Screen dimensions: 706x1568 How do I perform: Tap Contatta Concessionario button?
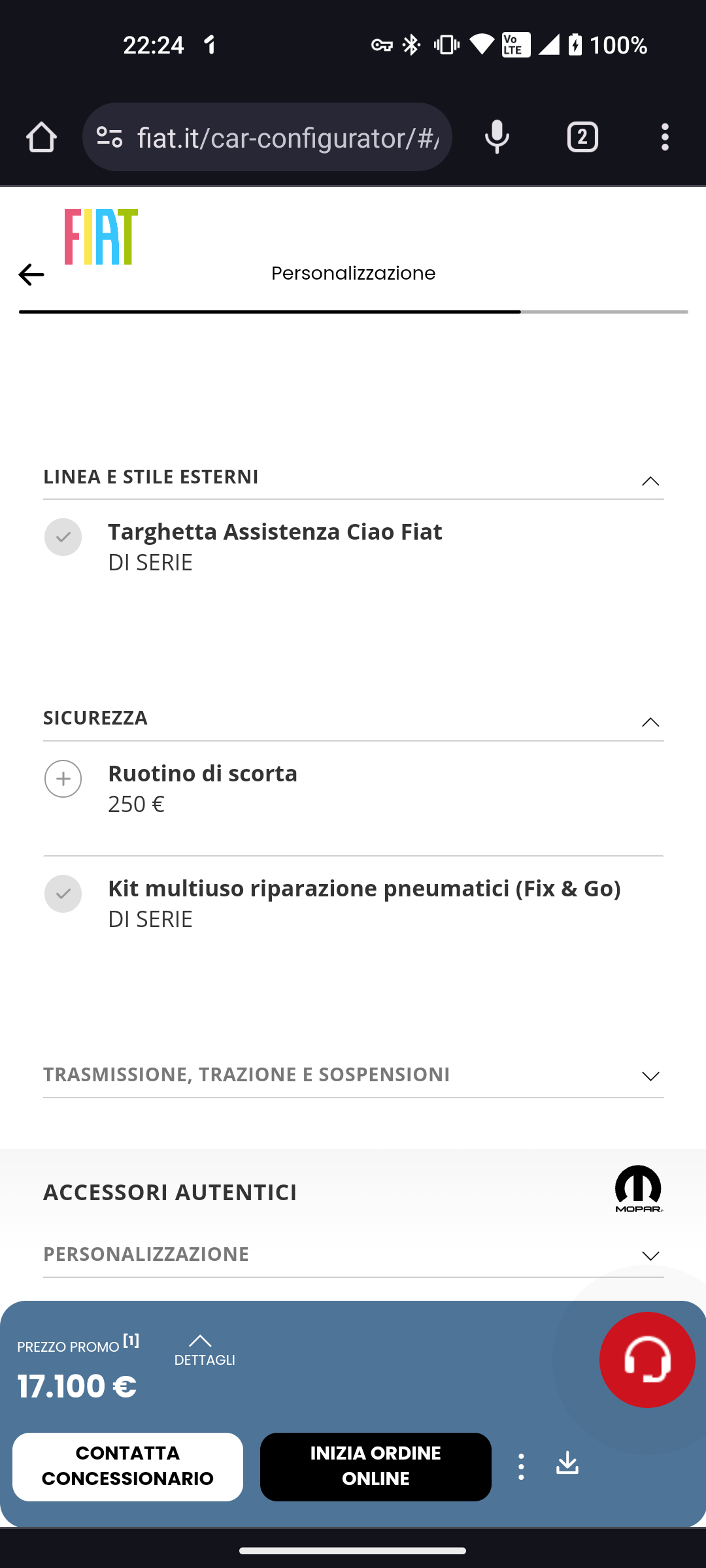127,1467
